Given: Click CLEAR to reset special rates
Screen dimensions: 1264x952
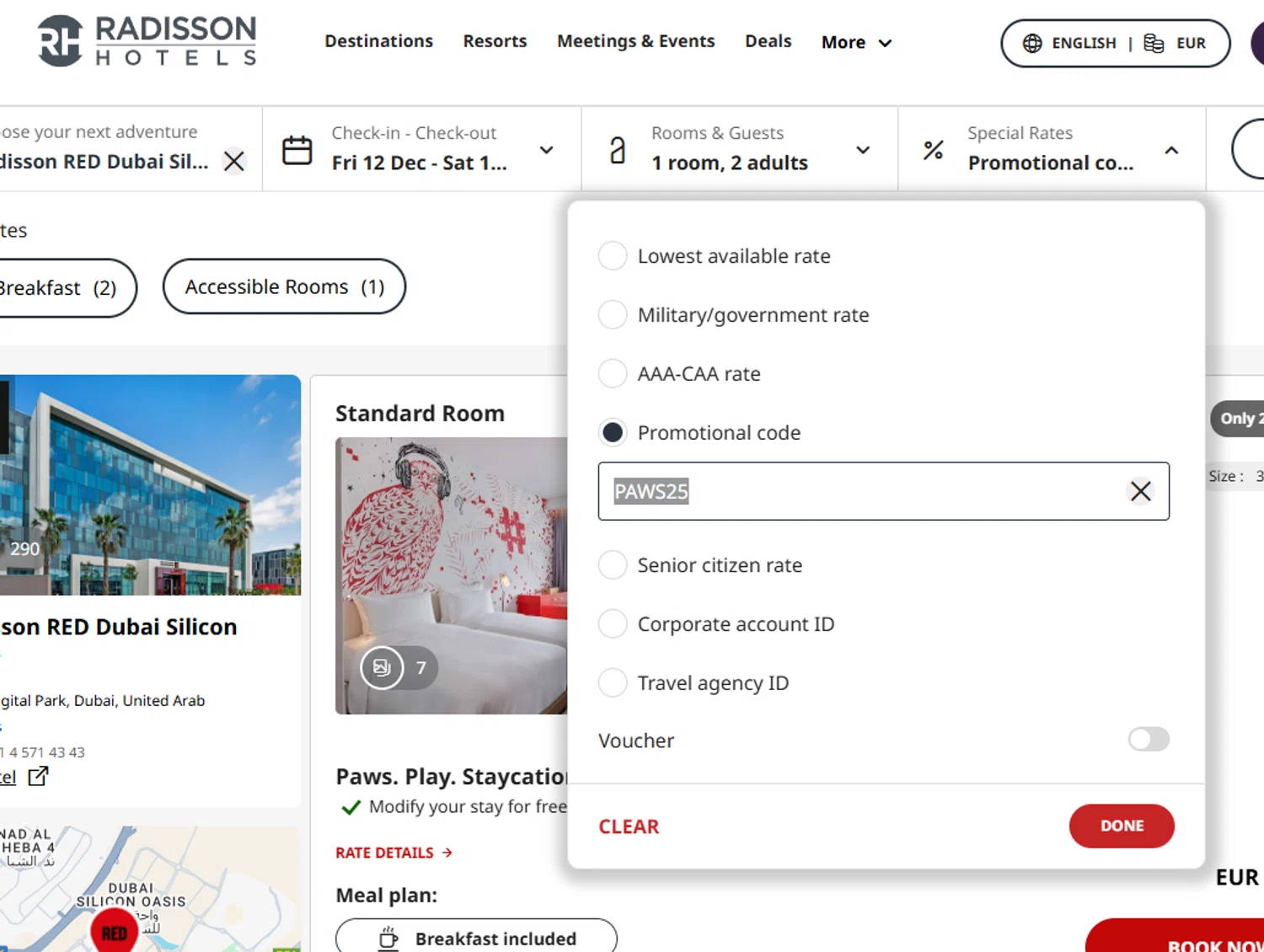Looking at the screenshot, I should (629, 826).
